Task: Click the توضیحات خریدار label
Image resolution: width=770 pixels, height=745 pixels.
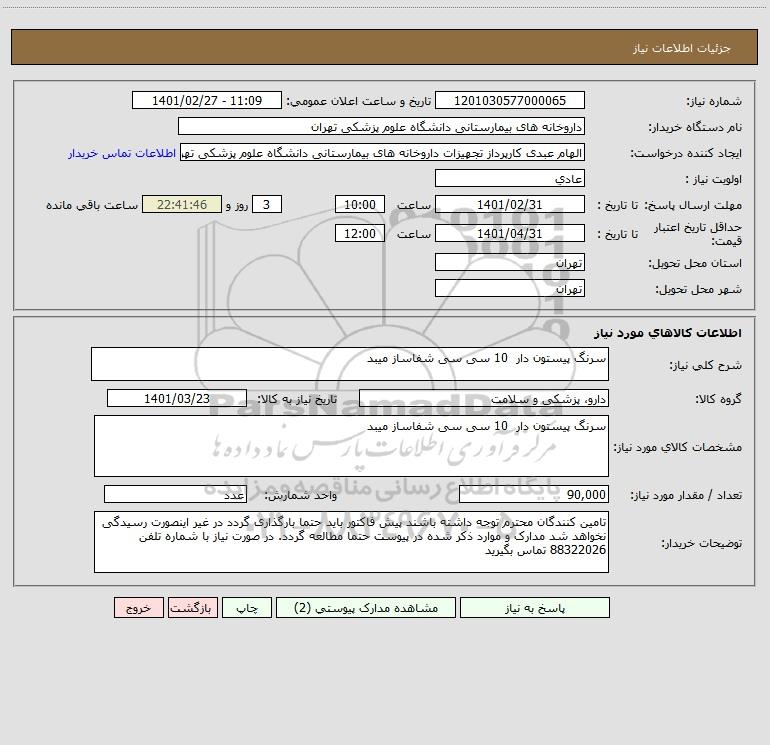Action: tap(701, 543)
